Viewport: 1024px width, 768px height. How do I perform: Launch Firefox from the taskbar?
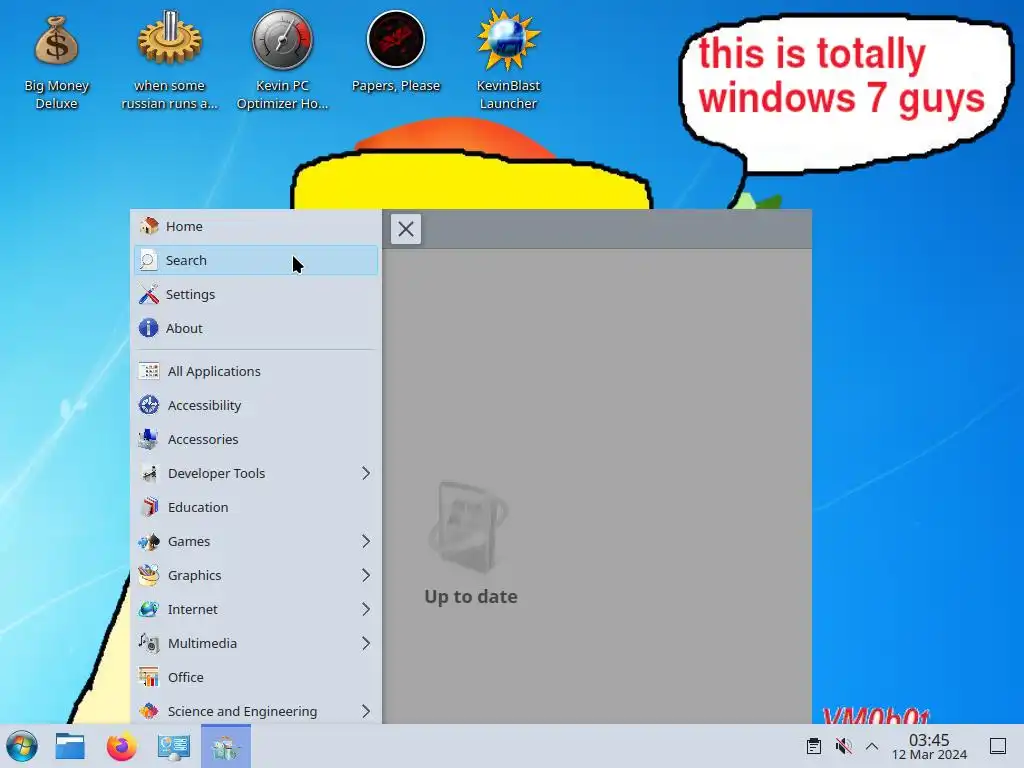(x=121, y=746)
